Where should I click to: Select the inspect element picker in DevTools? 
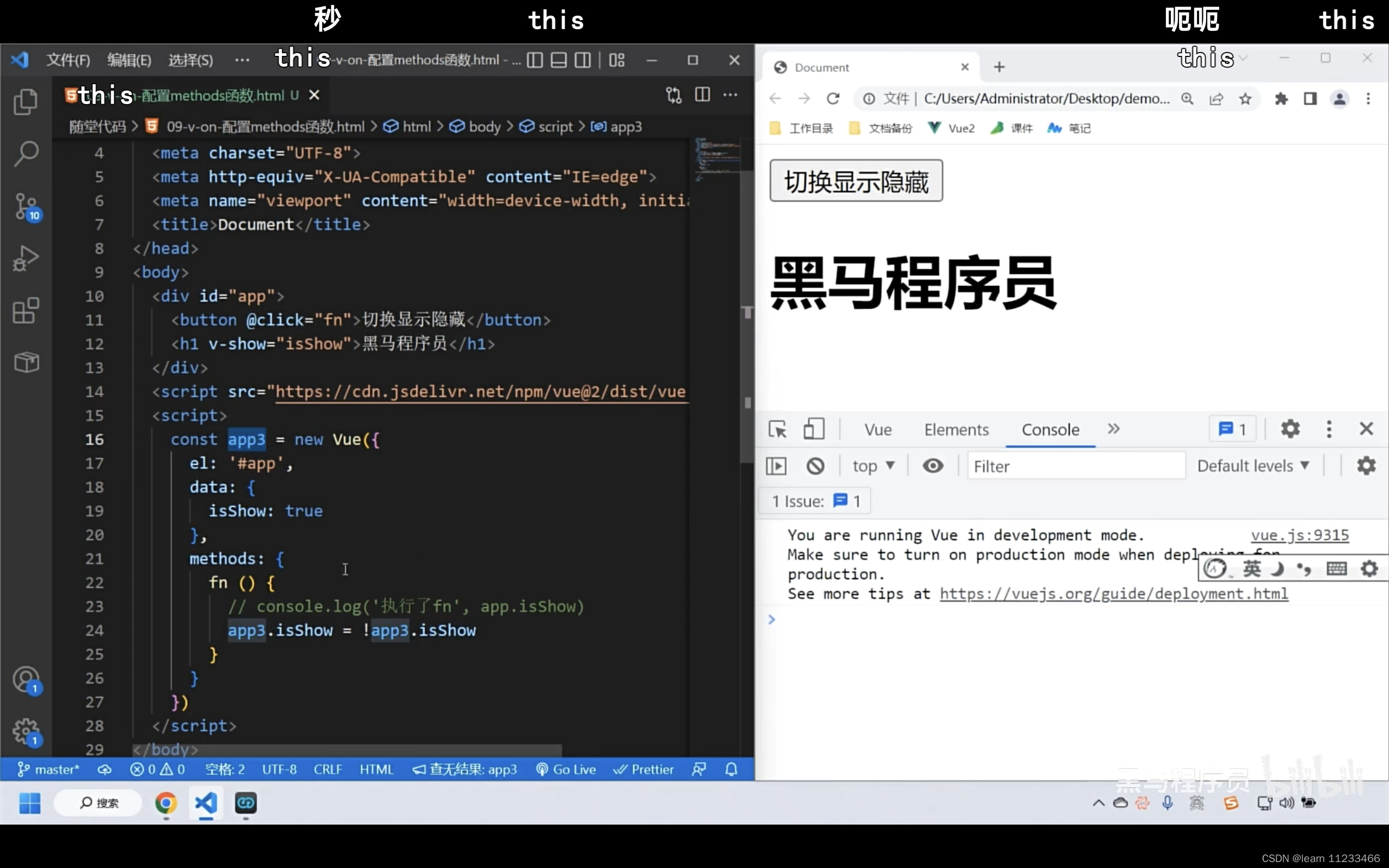pyautogui.click(x=778, y=430)
